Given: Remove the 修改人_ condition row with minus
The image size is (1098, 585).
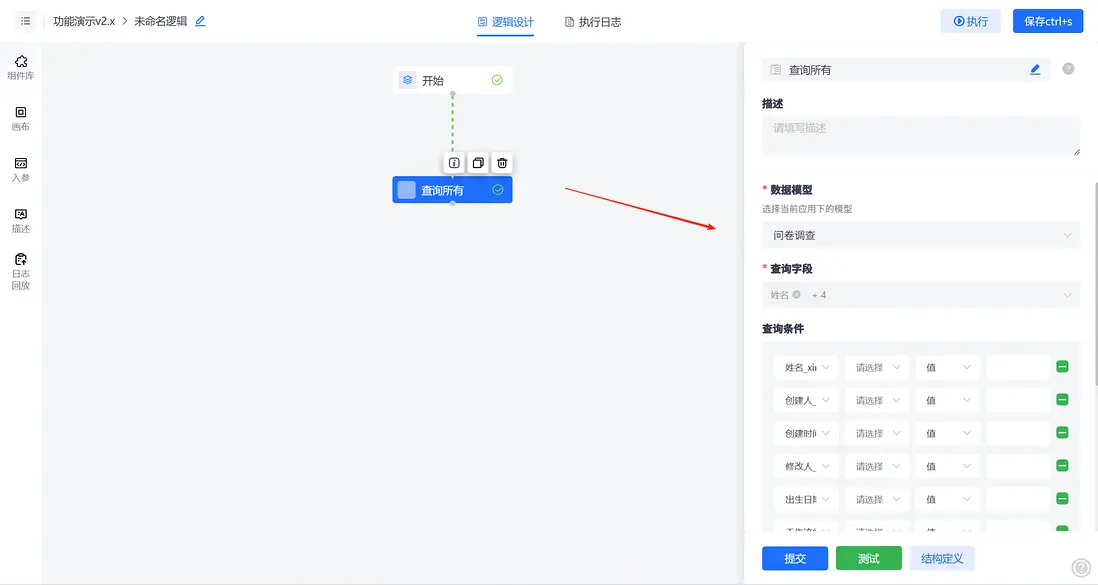Looking at the screenshot, I should 1062,465.
